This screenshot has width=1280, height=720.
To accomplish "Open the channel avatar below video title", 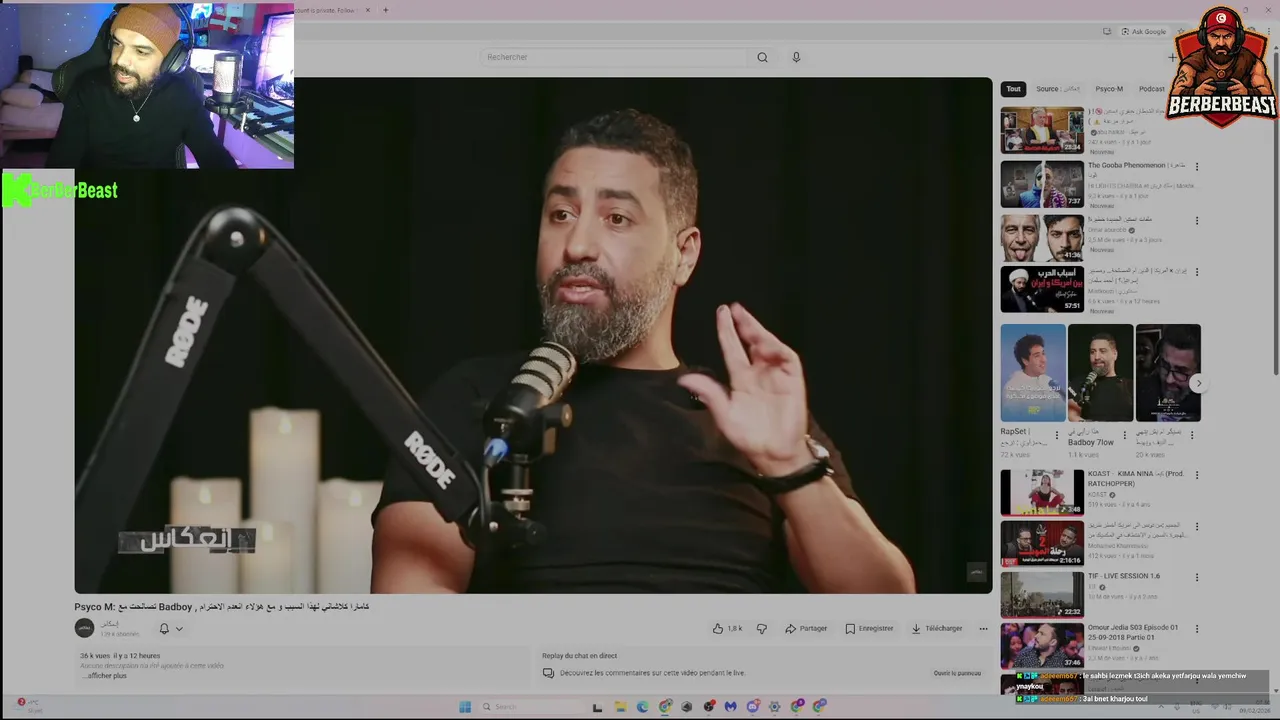I will [84, 628].
